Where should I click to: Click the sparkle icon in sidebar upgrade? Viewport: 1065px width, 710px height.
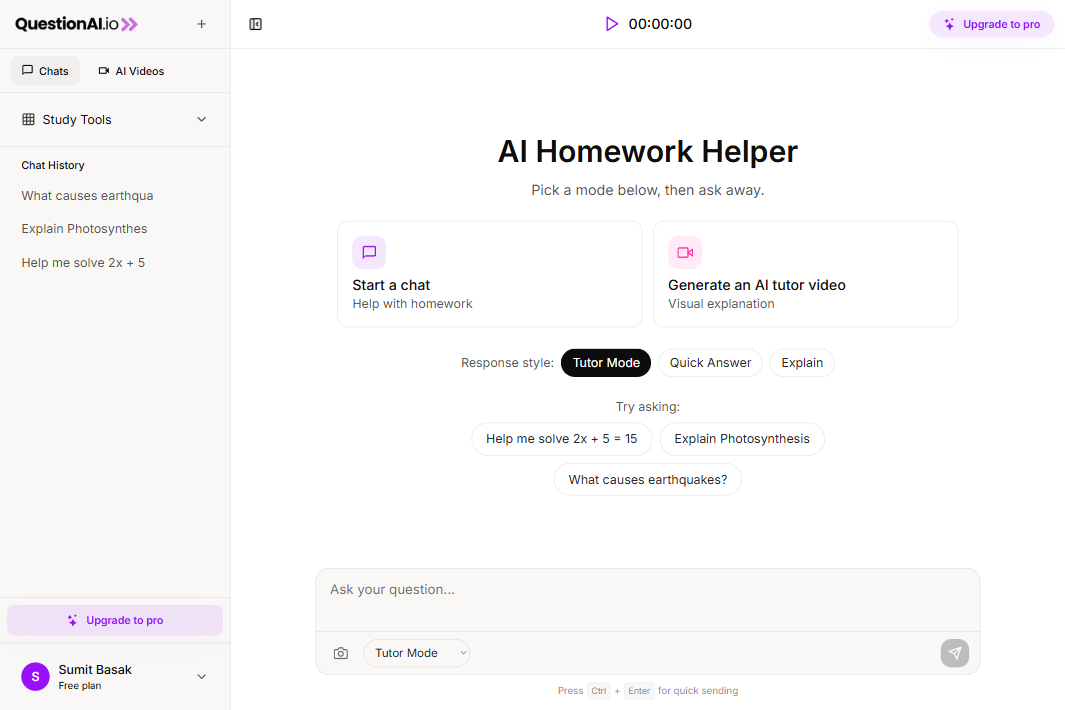click(73, 620)
